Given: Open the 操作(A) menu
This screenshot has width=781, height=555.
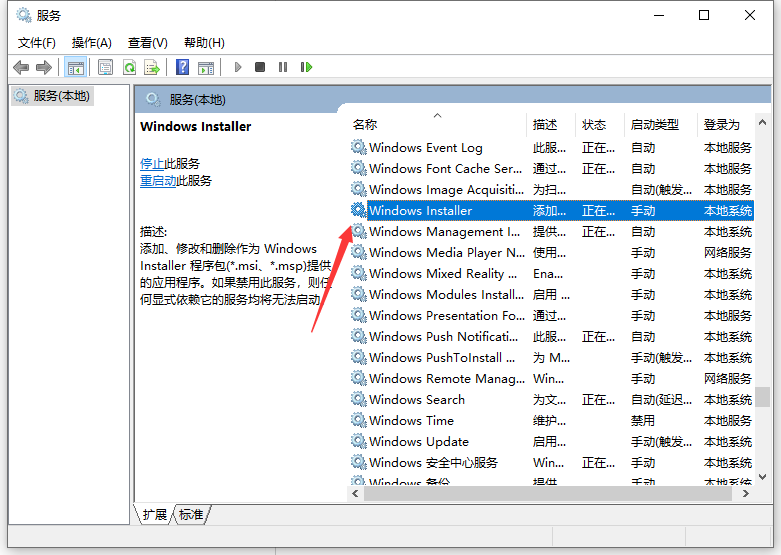Looking at the screenshot, I should (x=92, y=43).
